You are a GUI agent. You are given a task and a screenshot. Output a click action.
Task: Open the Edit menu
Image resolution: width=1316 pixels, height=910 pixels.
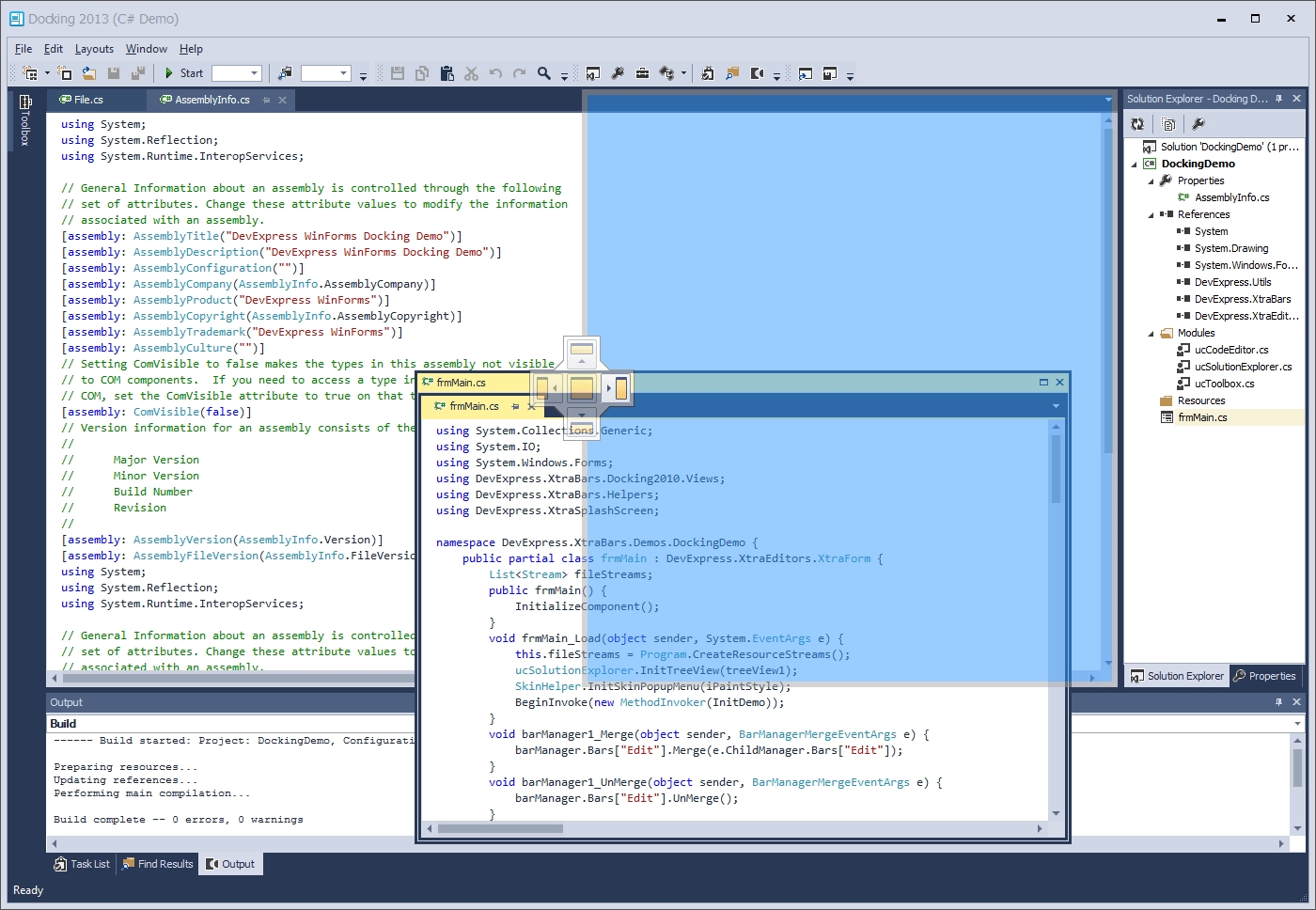[54, 49]
